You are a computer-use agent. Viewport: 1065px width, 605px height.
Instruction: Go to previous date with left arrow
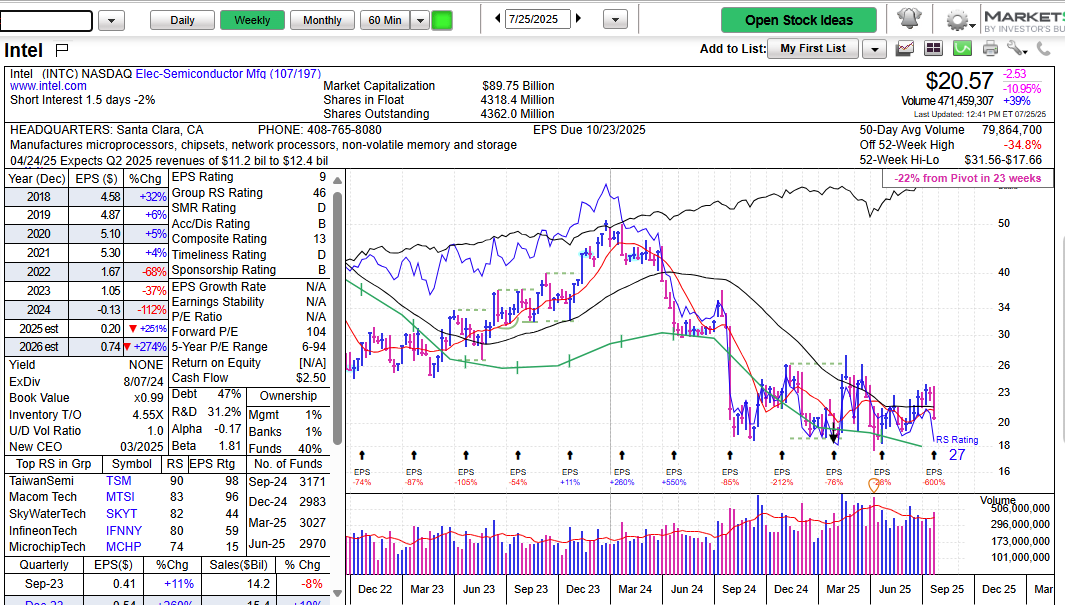tap(498, 19)
